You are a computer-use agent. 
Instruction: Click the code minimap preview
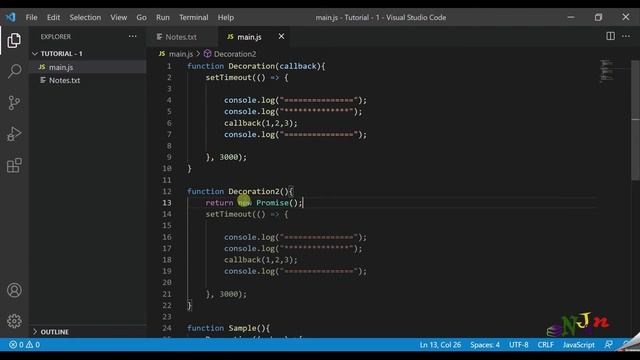607,71
